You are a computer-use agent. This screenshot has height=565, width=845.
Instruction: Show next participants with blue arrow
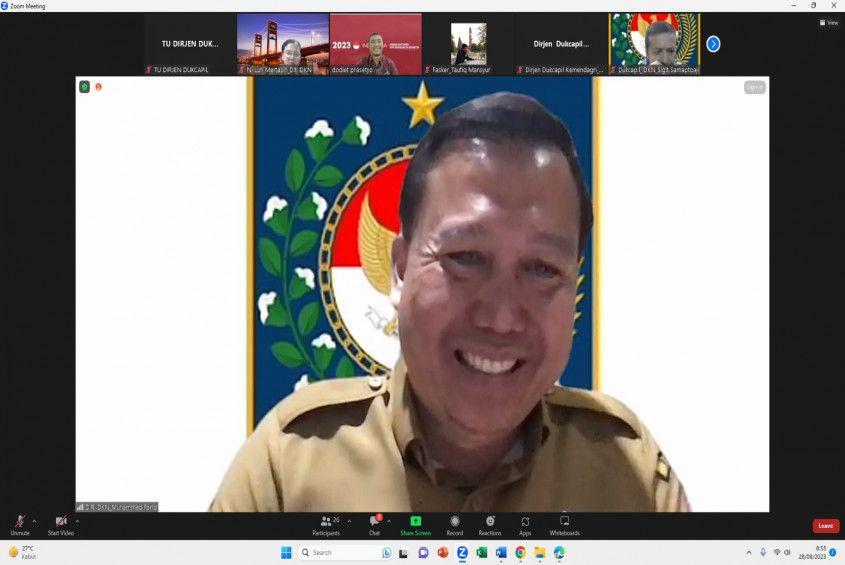[713, 44]
